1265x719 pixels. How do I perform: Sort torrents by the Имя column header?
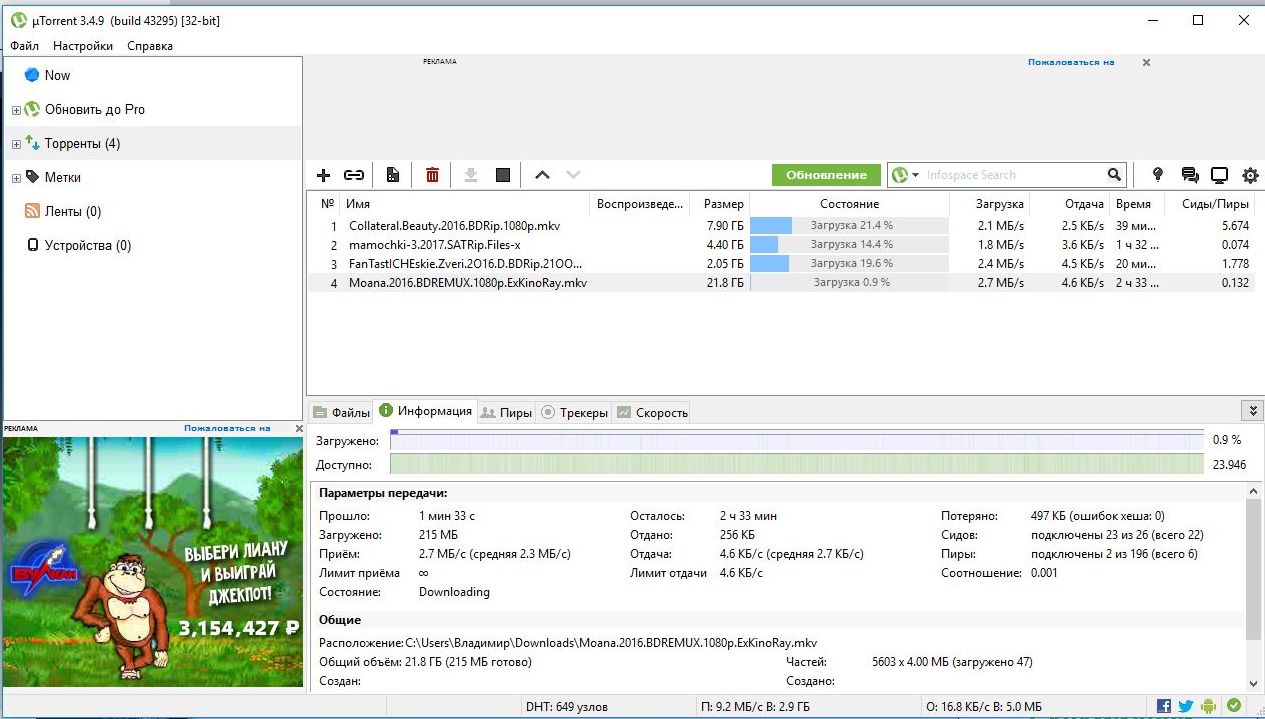(465, 204)
